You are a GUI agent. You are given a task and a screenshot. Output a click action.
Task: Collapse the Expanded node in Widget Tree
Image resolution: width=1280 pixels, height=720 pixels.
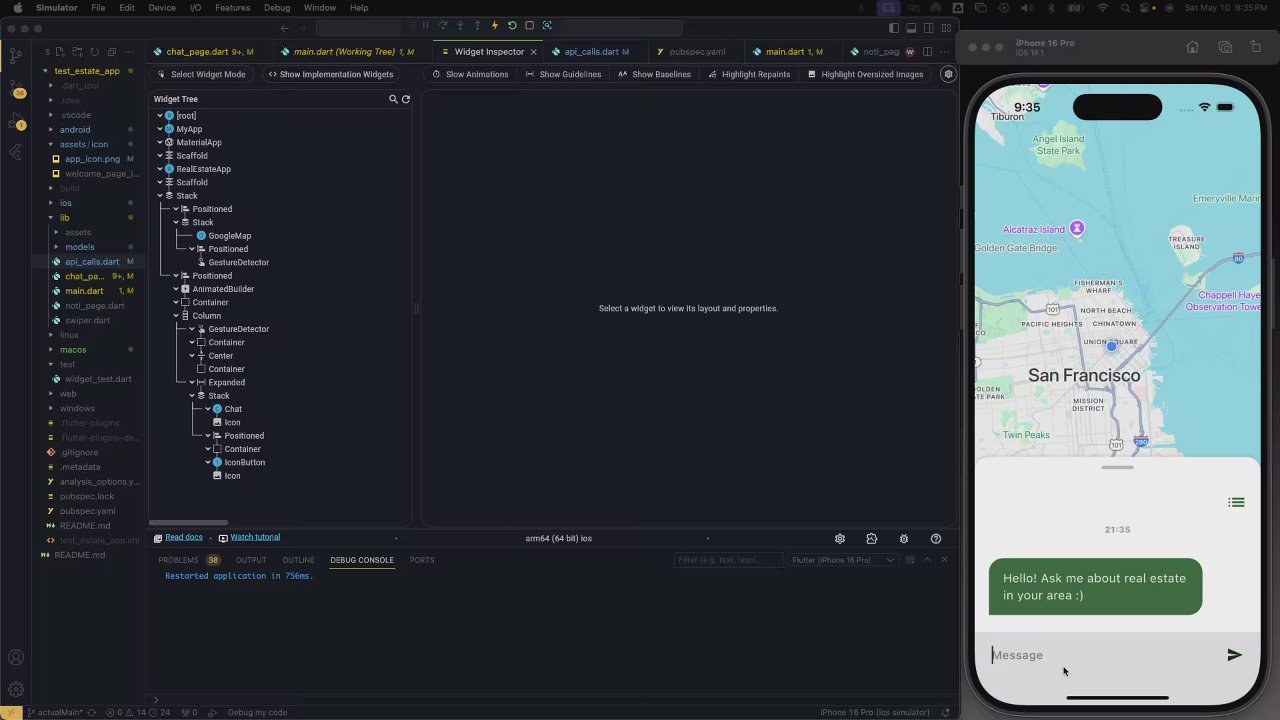(x=192, y=382)
